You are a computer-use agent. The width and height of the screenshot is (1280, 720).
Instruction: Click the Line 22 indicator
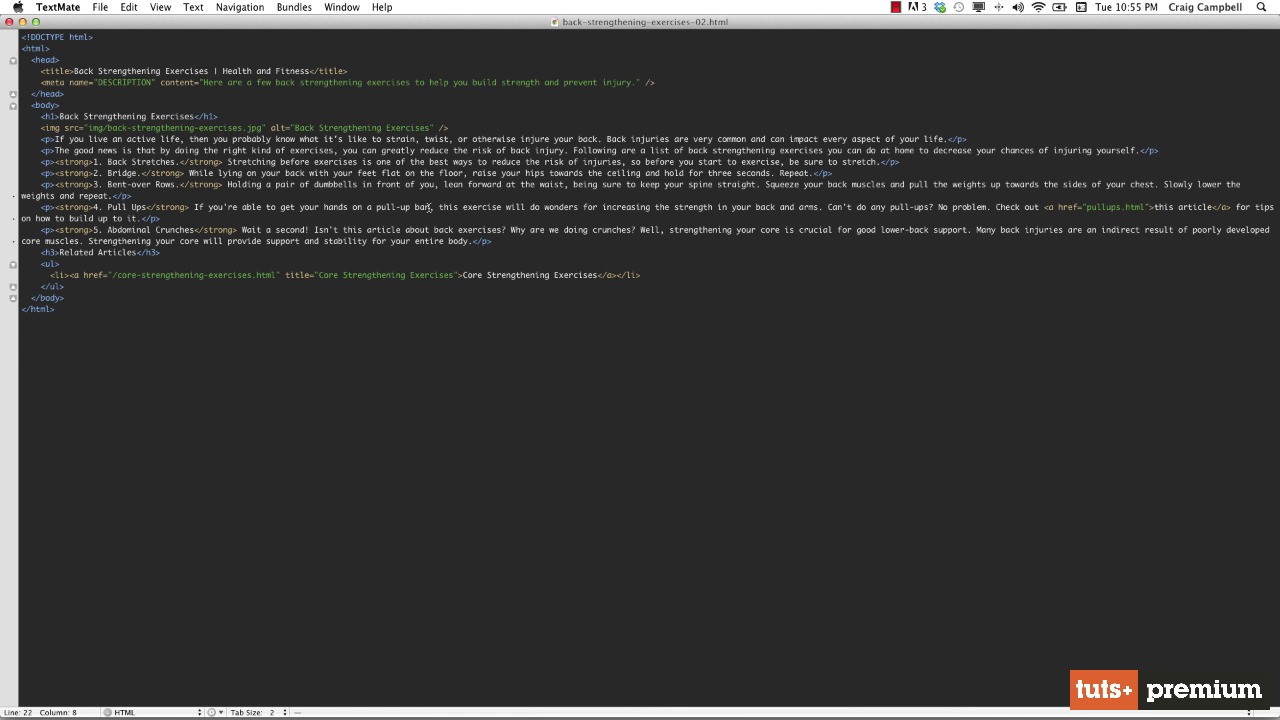tap(18, 712)
